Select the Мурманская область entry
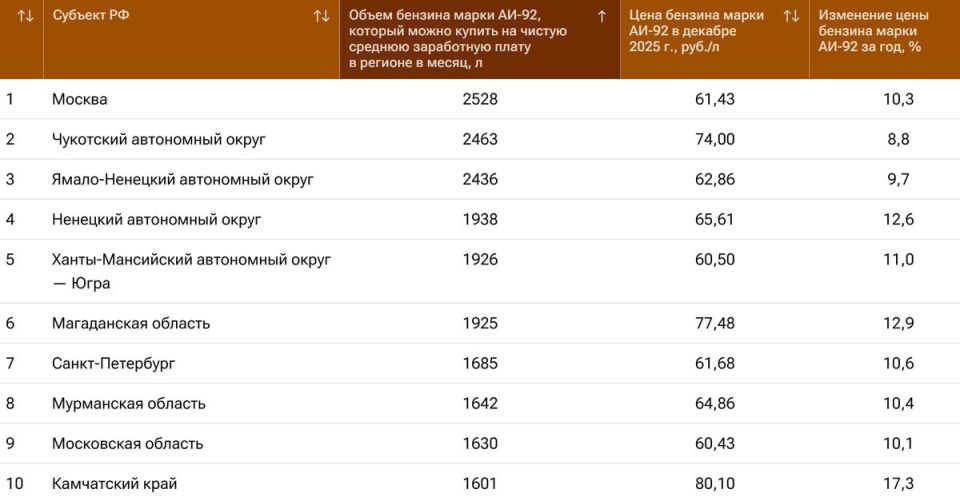 click(129, 403)
